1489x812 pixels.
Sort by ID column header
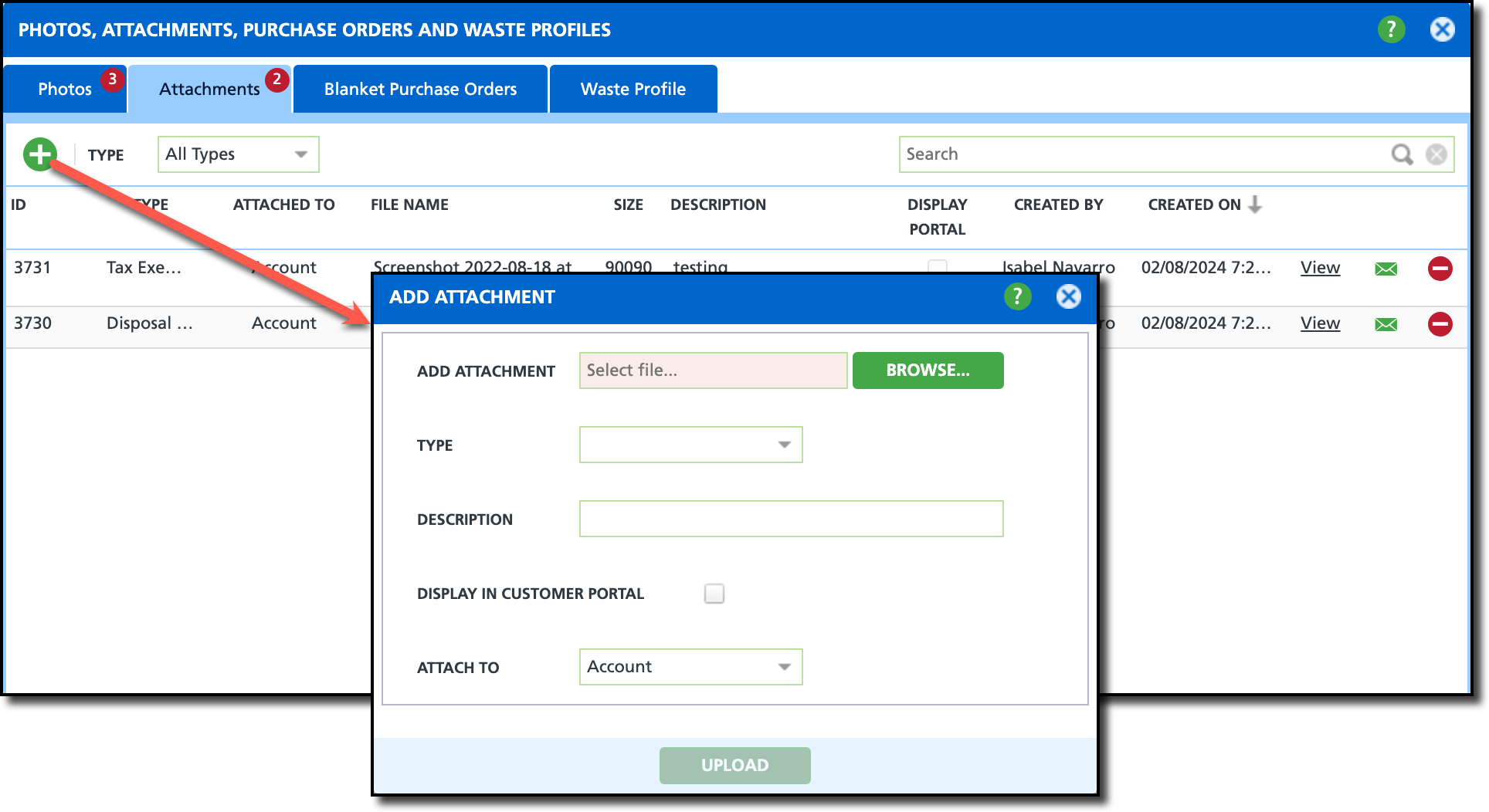[19, 205]
